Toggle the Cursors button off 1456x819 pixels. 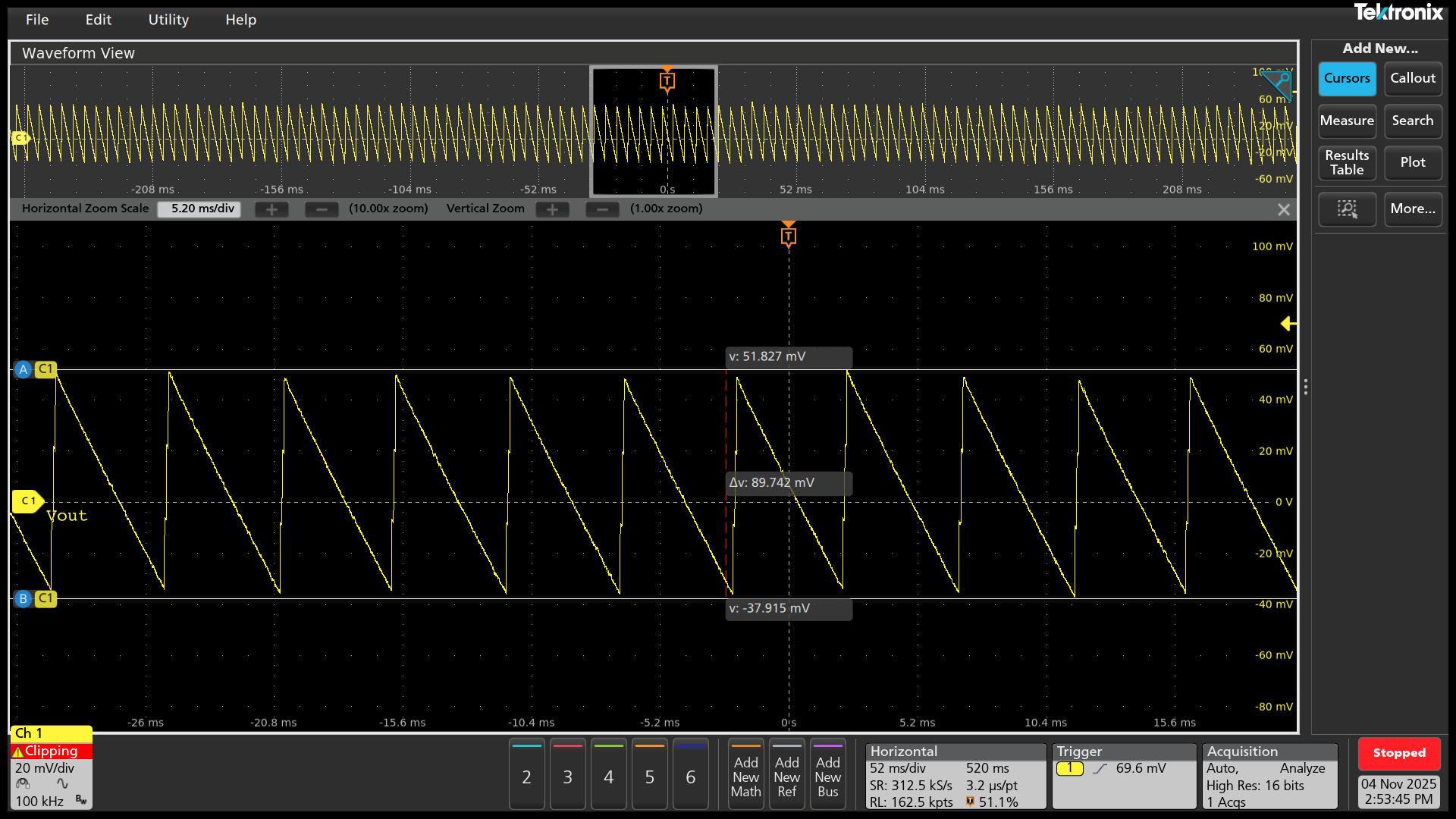pyautogui.click(x=1347, y=79)
